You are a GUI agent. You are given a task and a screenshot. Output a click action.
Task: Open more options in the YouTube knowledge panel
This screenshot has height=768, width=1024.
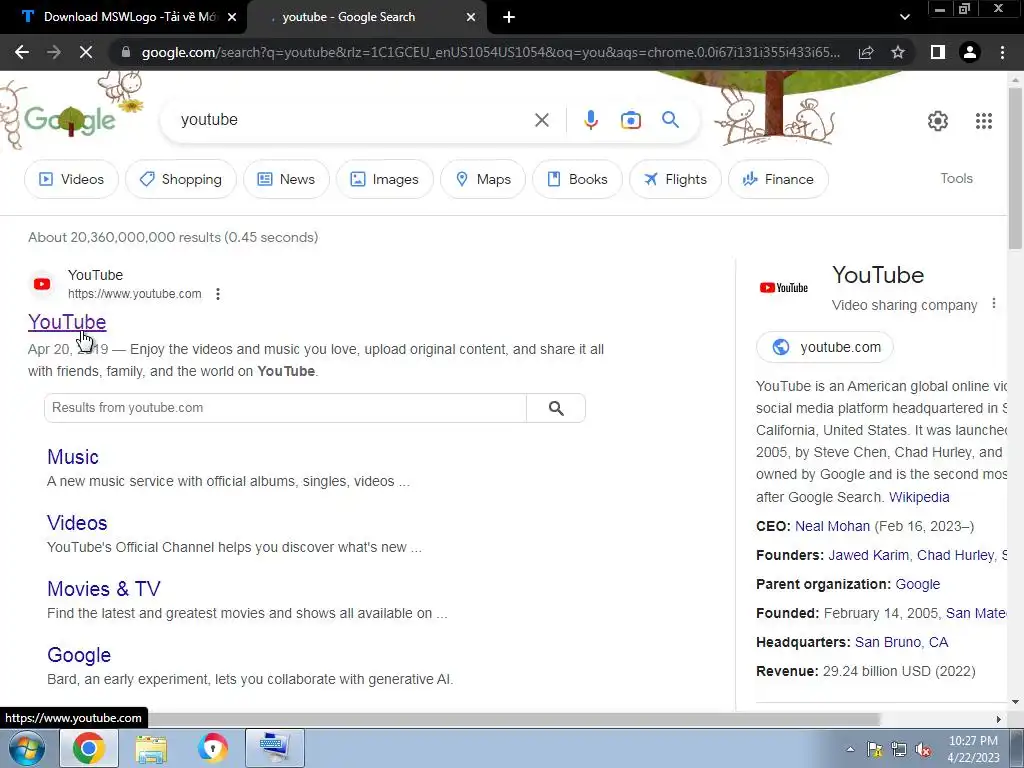(x=993, y=304)
